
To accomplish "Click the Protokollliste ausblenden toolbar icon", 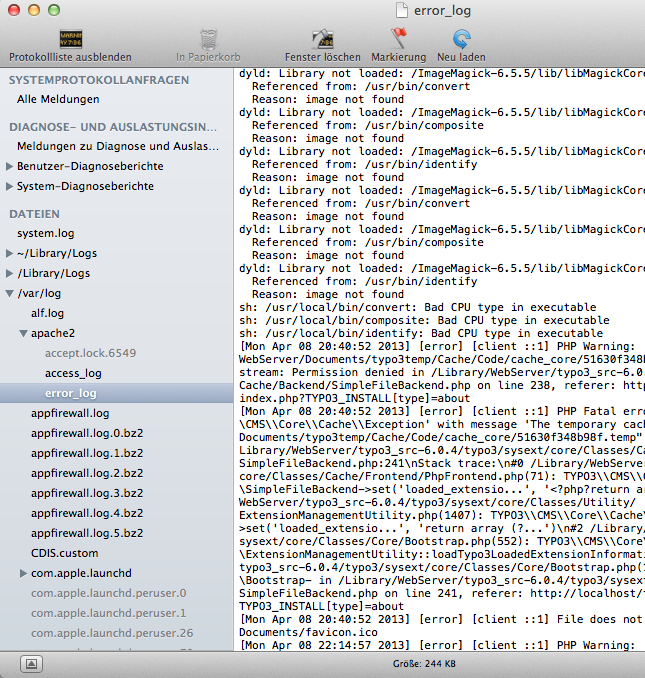I will coord(71,39).
